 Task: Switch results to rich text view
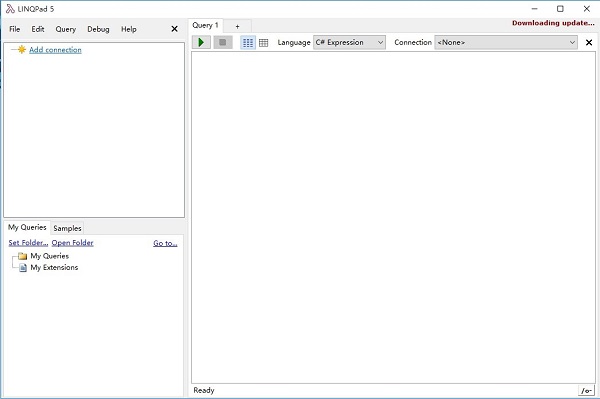coord(248,42)
